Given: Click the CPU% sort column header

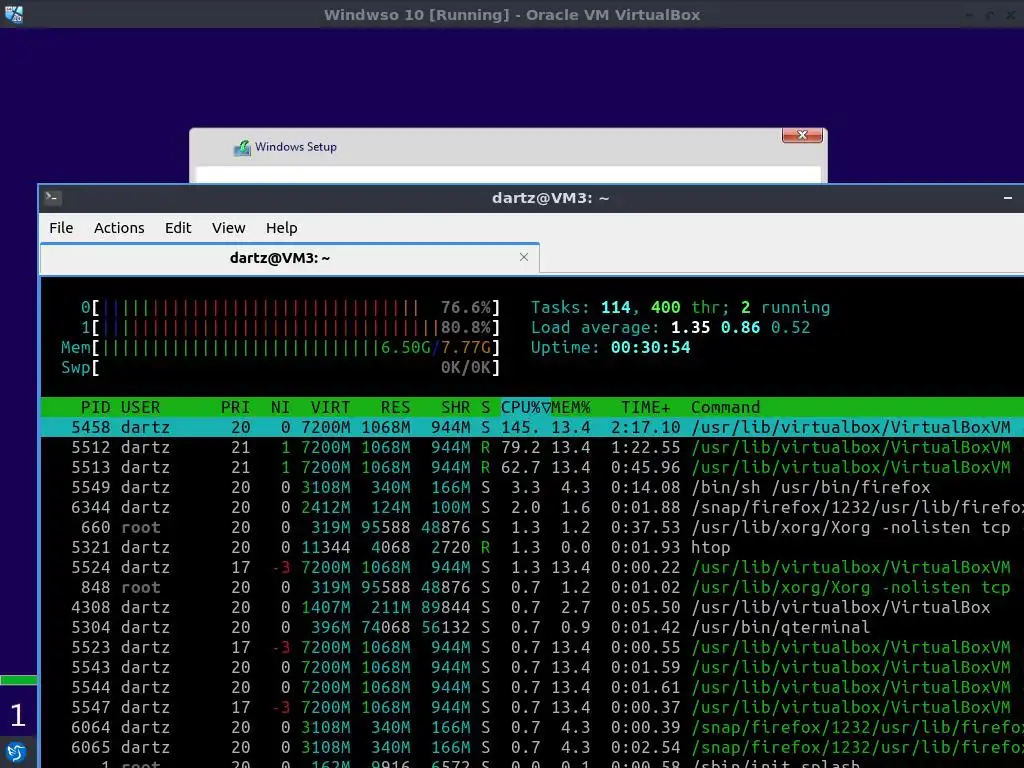Looking at the screenshot, I should point(525,408).
